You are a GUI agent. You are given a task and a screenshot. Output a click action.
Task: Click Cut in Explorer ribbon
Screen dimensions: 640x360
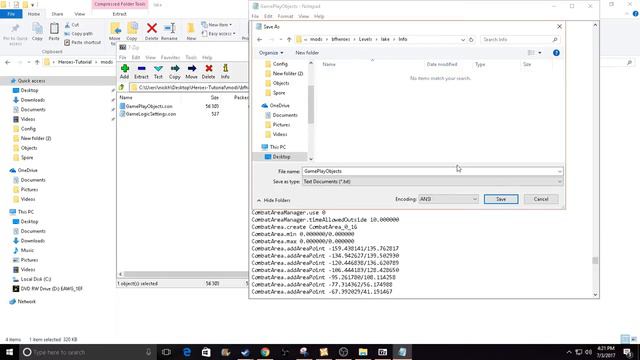[72, 25]
